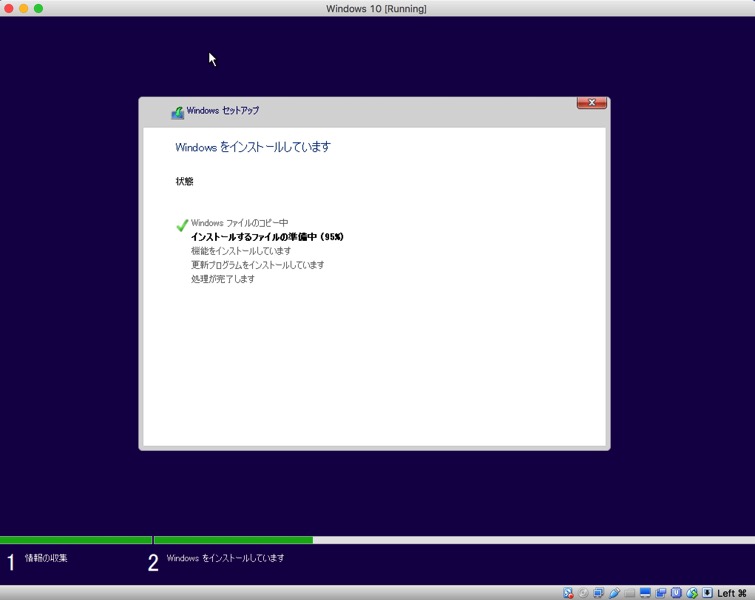Screen dimensions: 755x600
Task: Click the keyboard capture arrow icon
Action: [x=707, y=593]
